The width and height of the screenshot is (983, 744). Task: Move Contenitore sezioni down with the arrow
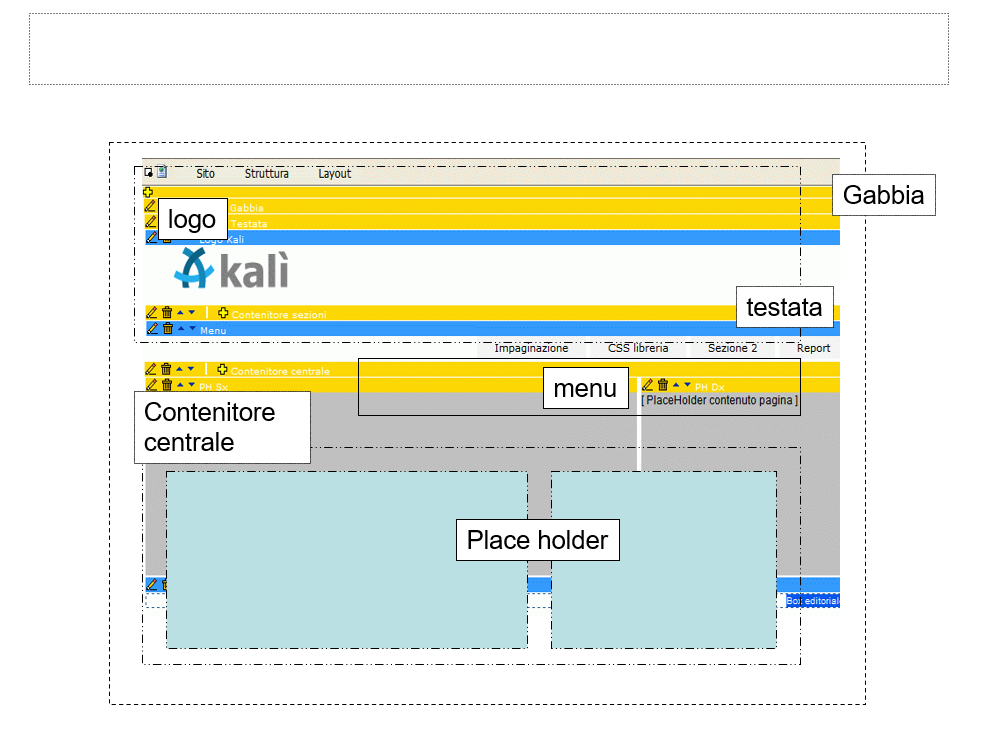click(x=192, y=312)
